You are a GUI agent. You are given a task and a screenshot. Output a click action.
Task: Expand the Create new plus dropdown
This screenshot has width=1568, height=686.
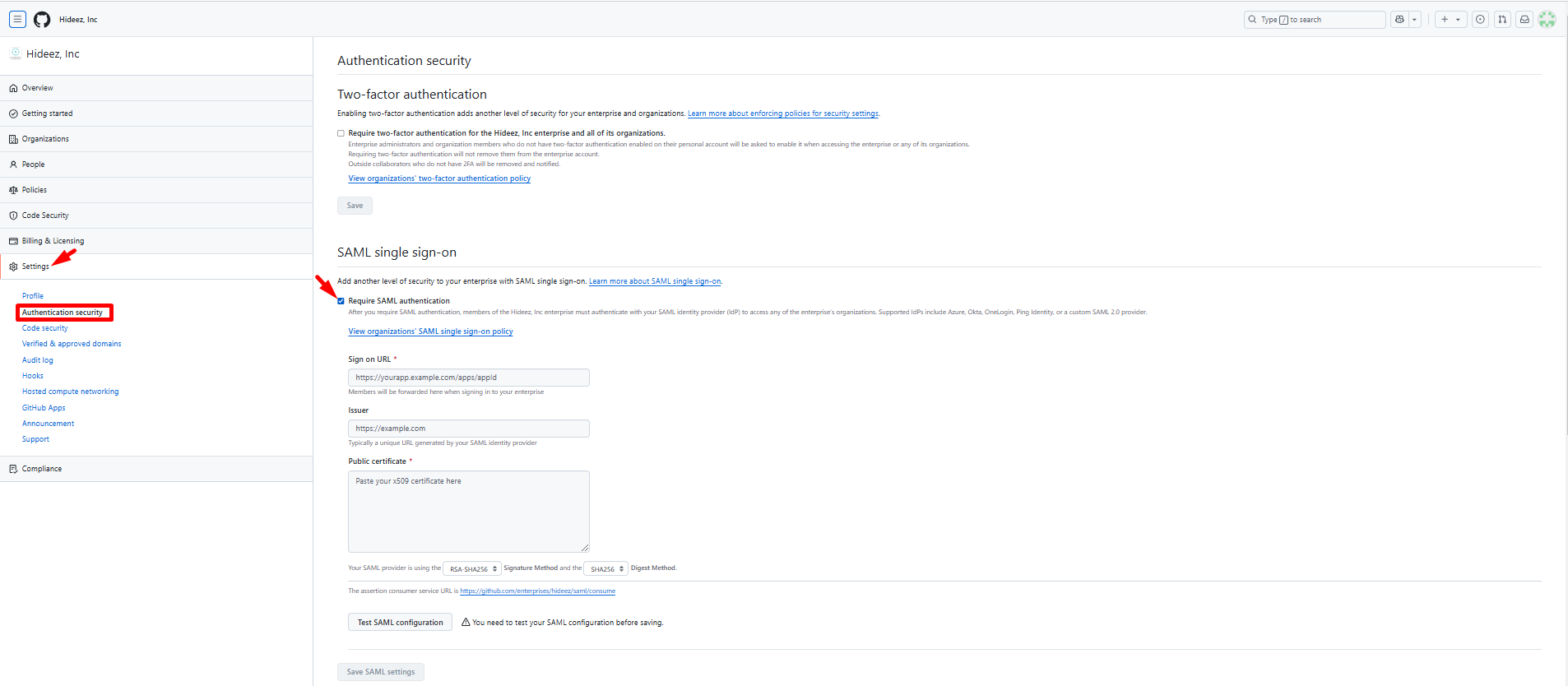click(x=1450, y=20)
